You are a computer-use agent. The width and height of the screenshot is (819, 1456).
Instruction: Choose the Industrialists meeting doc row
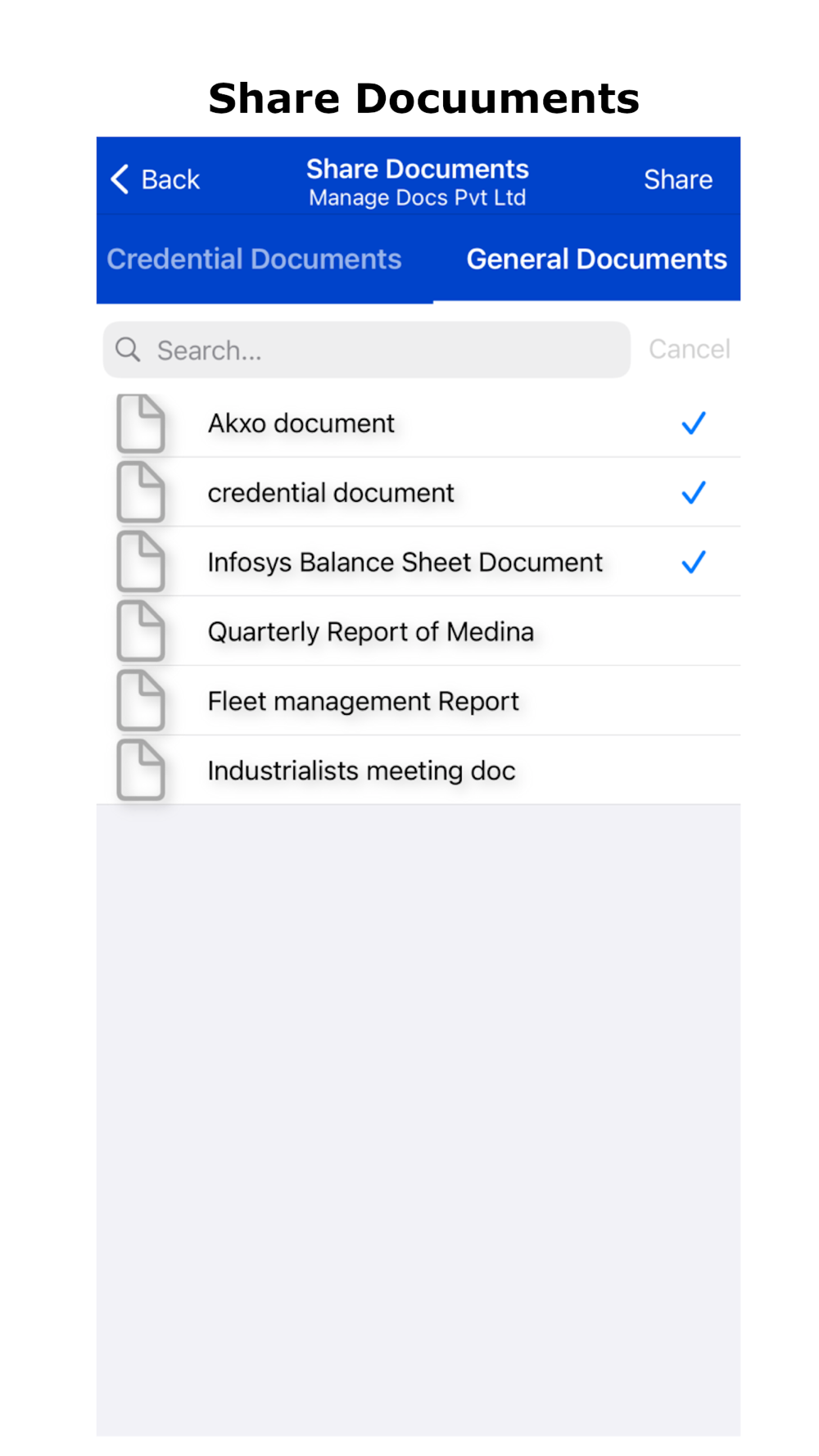(419, 771)
